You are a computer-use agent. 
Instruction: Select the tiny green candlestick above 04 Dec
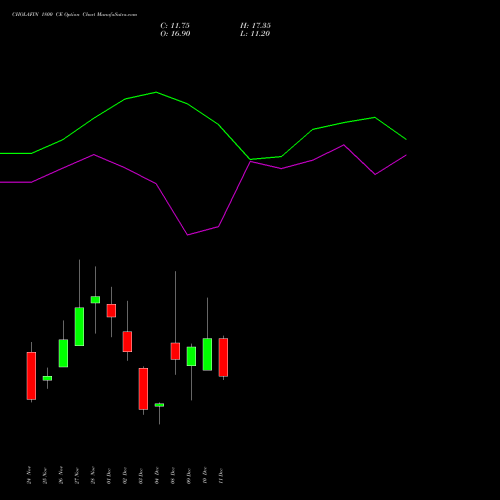[159, 405]
